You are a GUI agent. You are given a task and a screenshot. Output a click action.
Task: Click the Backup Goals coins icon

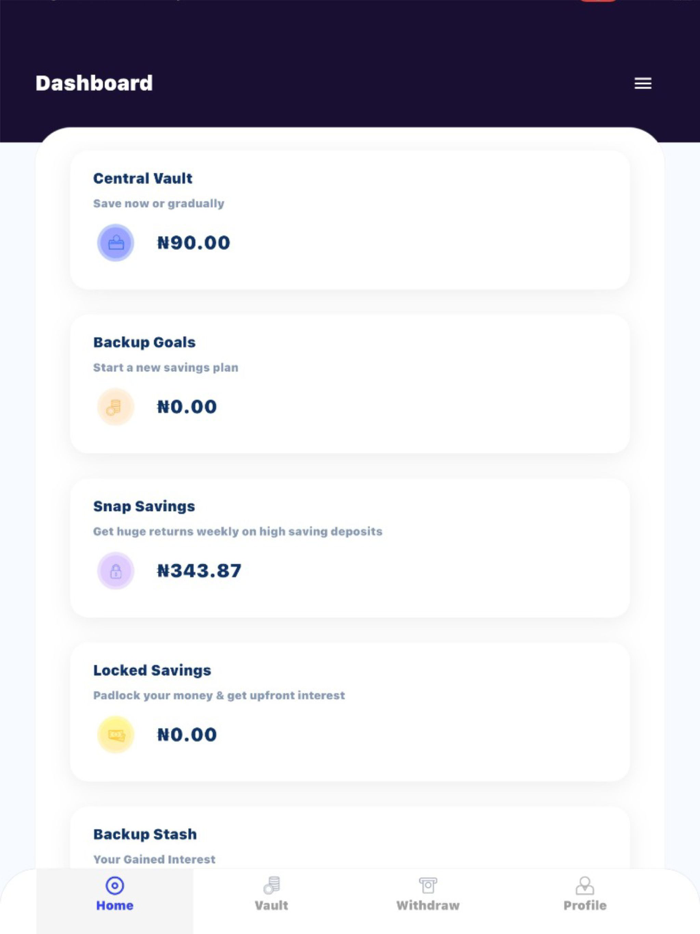point(115,406)
